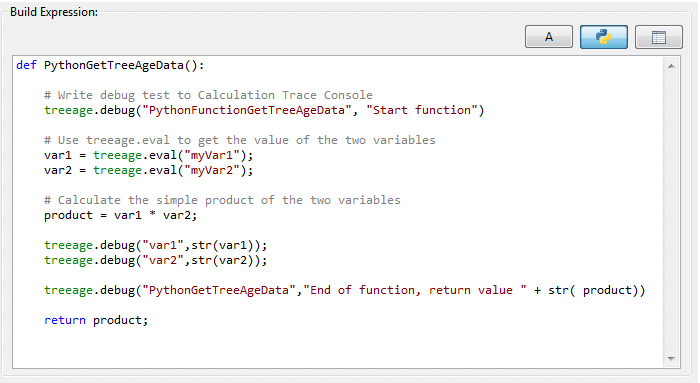
Task: Place cursor on def PythonGetTreeAgeData() line
Action: click(x=110, y=65)
